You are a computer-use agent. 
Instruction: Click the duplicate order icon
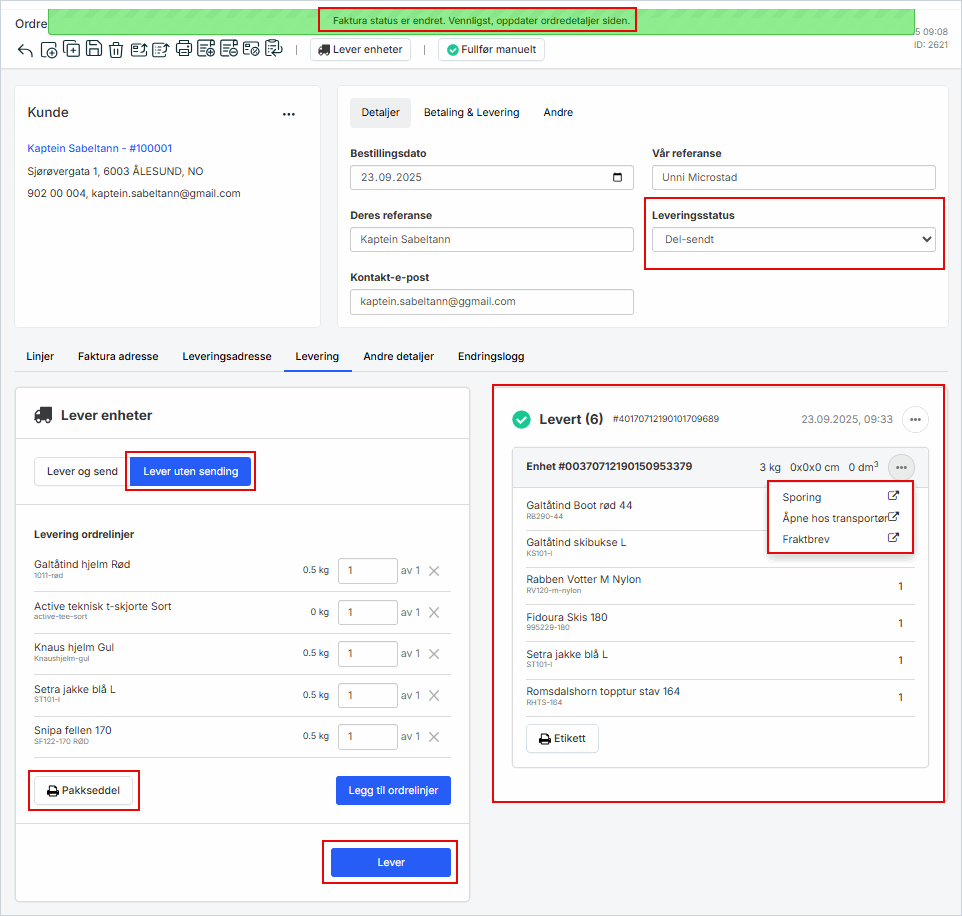click(x=72, y=50)
